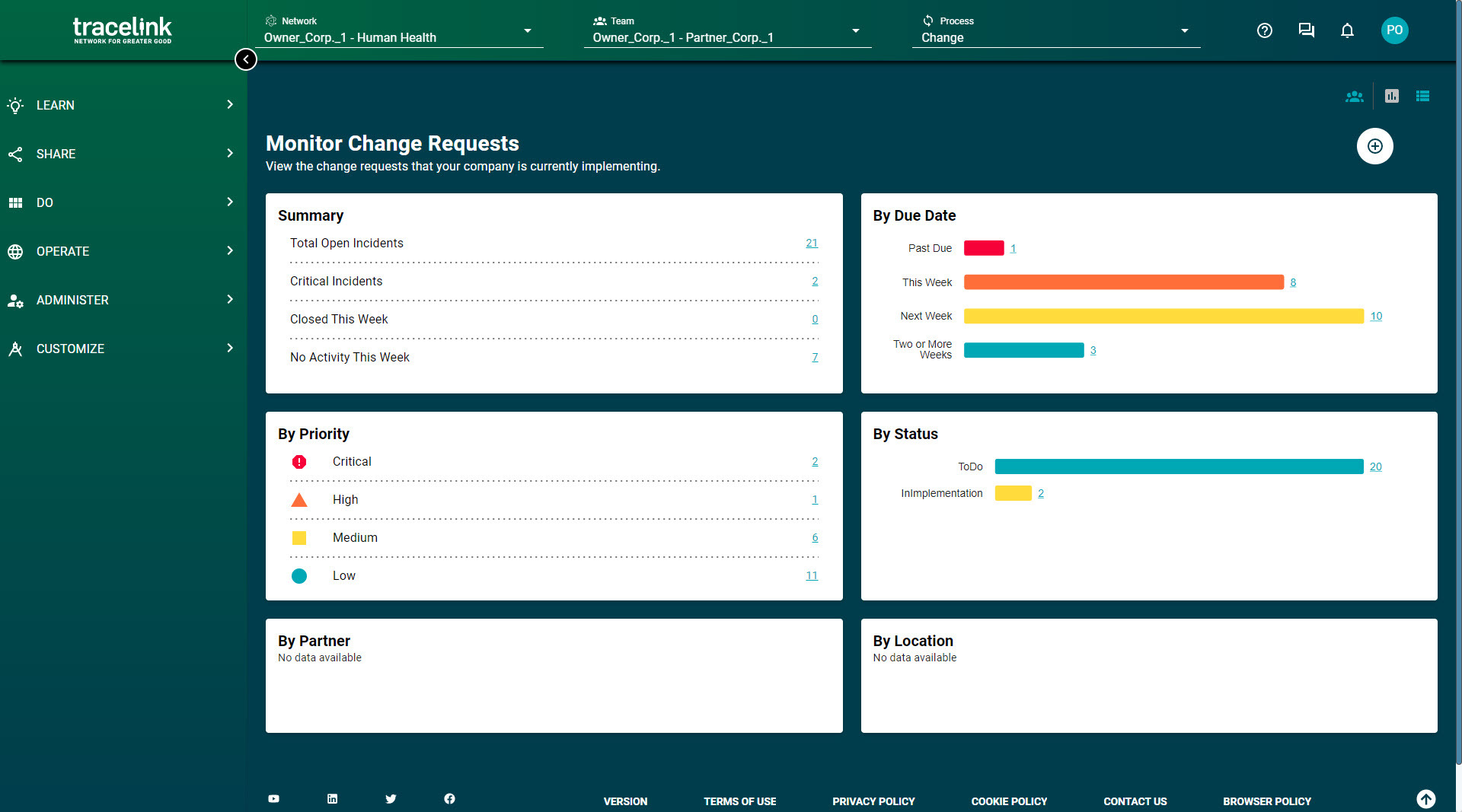Open the Next Week count 10 link
This screenshot has width=1462, height=812.
click(1376, 316)
